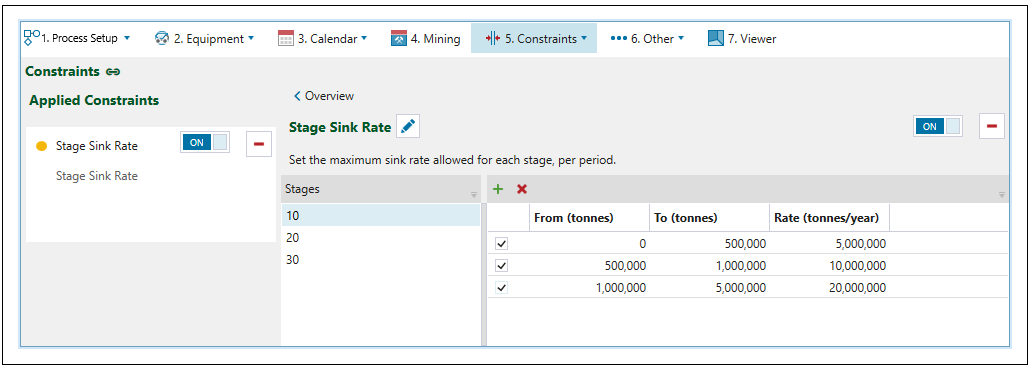
Task: Open the Equipment tab
Action: point(204,39)
